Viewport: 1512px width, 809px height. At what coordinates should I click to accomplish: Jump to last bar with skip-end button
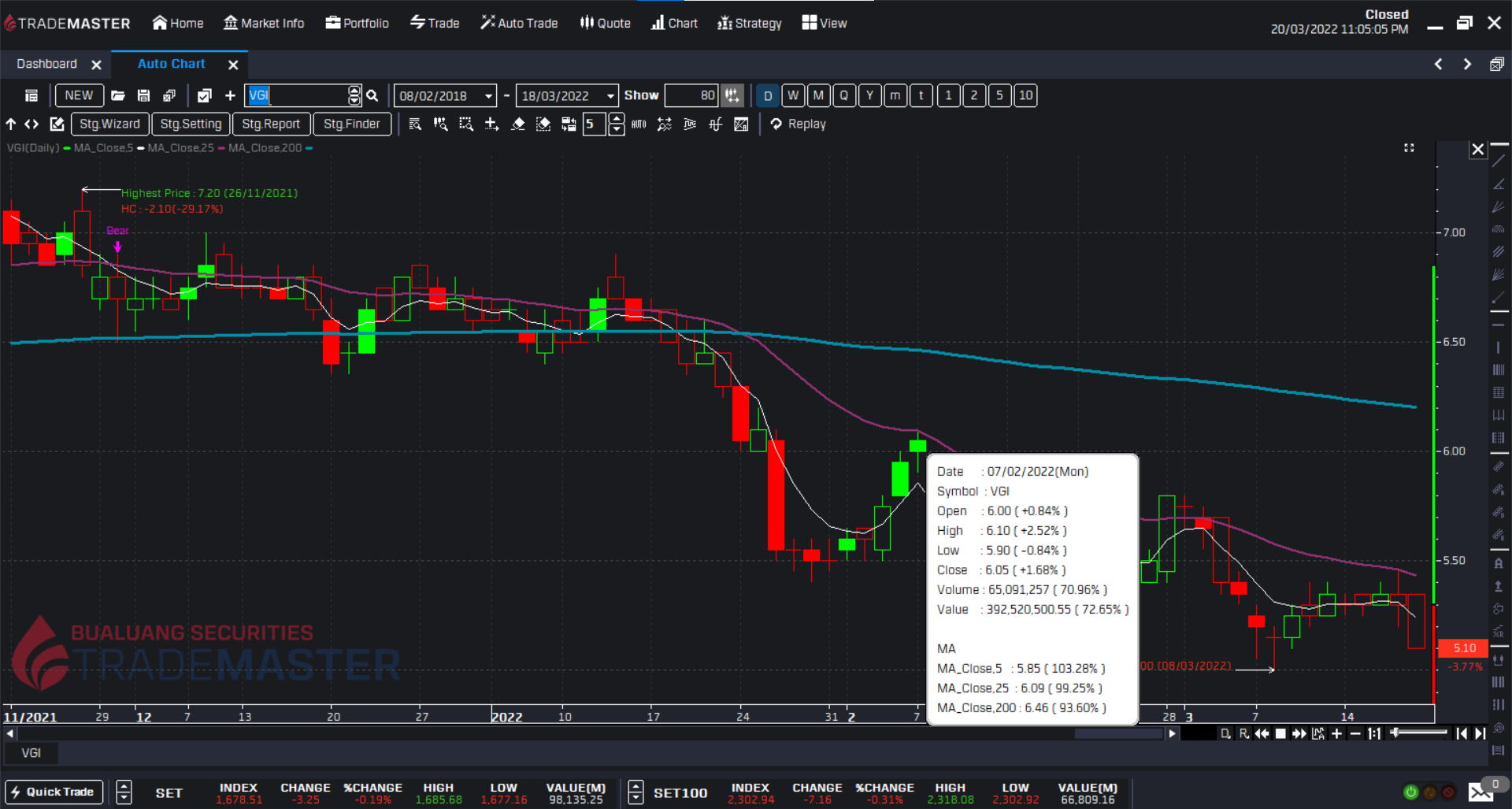1480,733
